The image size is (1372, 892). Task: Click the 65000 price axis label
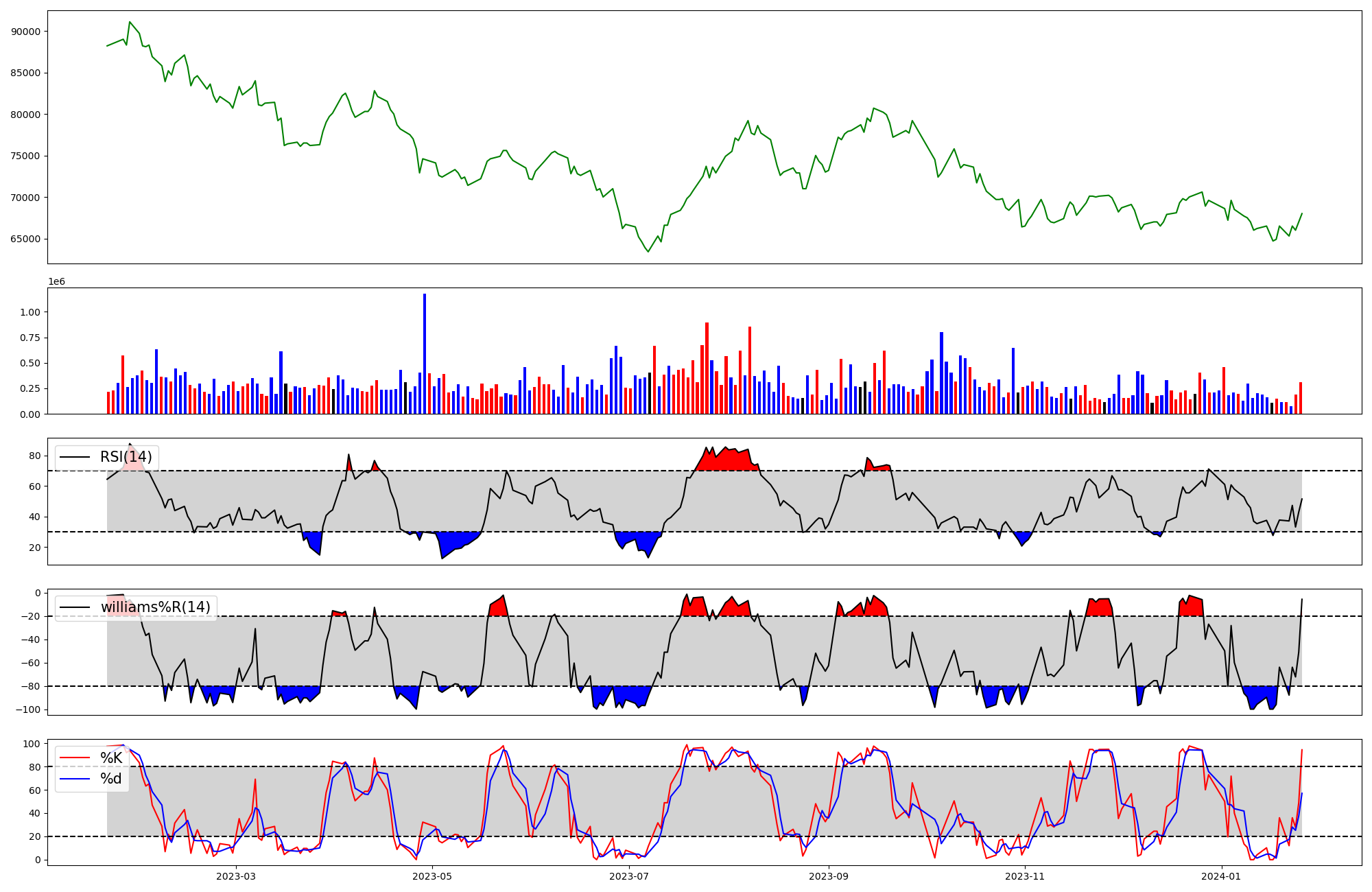(25, 239)
